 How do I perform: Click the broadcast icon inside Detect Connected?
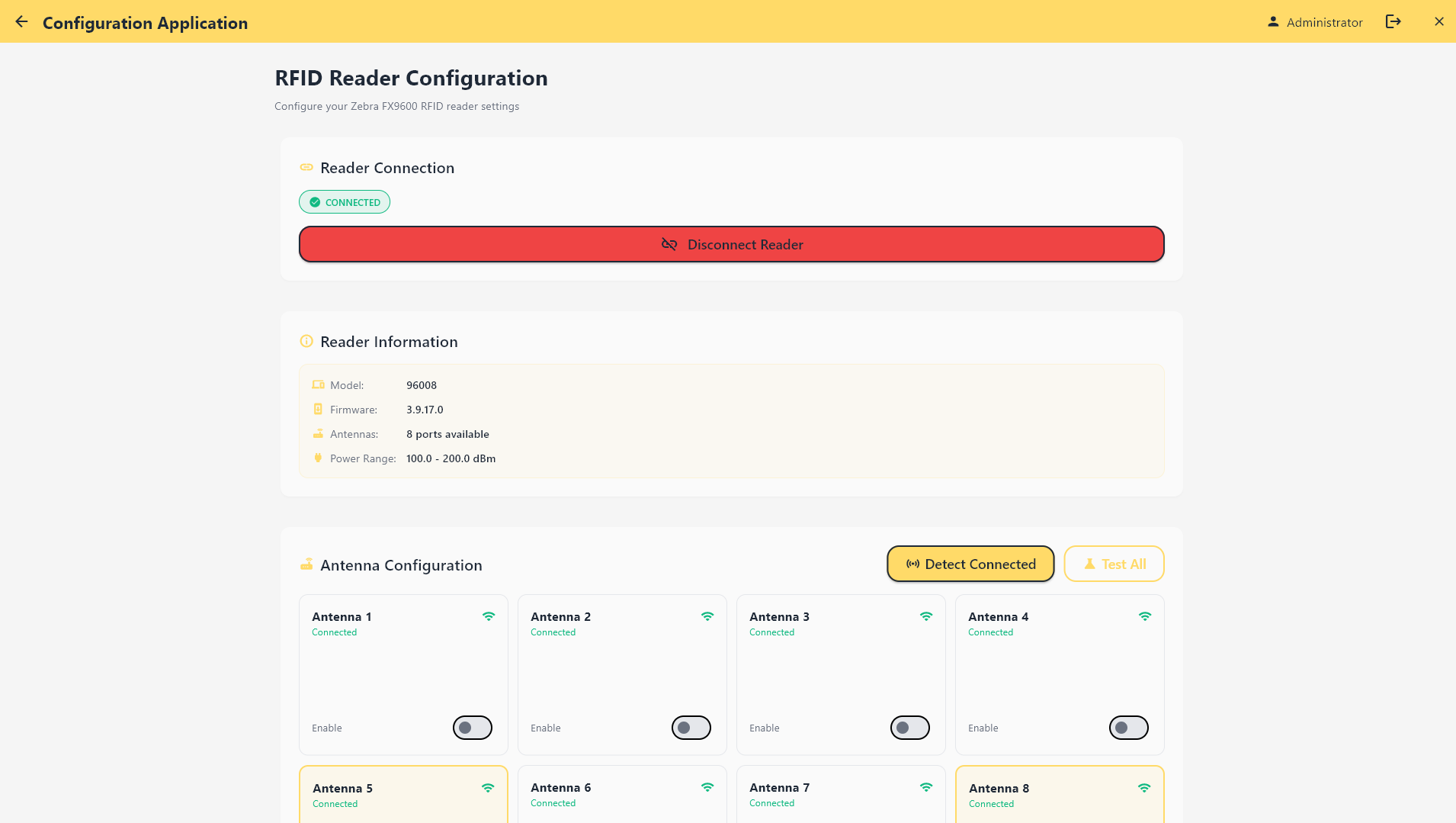(x=912, y=564)
